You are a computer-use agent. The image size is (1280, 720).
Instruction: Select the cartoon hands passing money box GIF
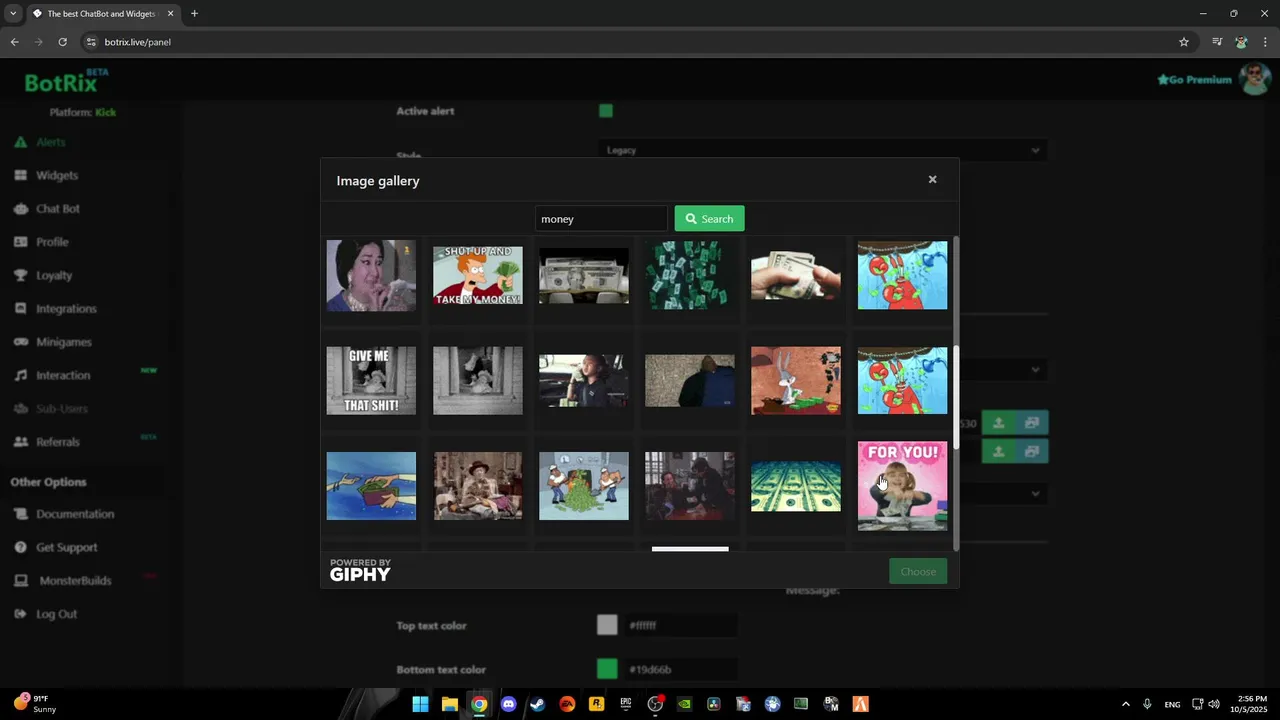[x=371, y=486]
